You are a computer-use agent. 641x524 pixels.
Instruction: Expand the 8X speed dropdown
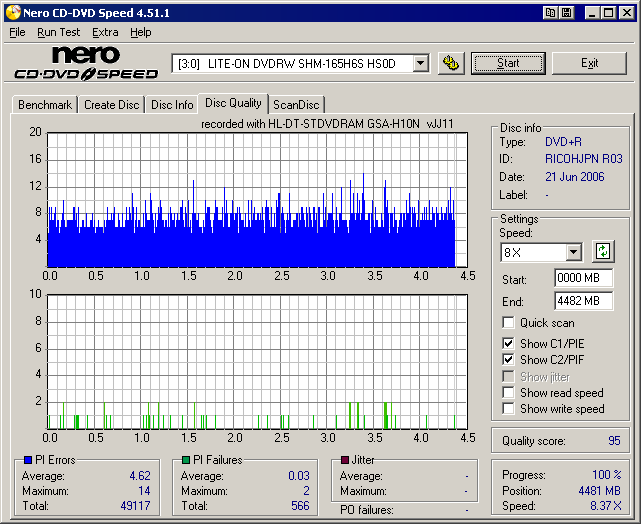(x=573, y=252)
